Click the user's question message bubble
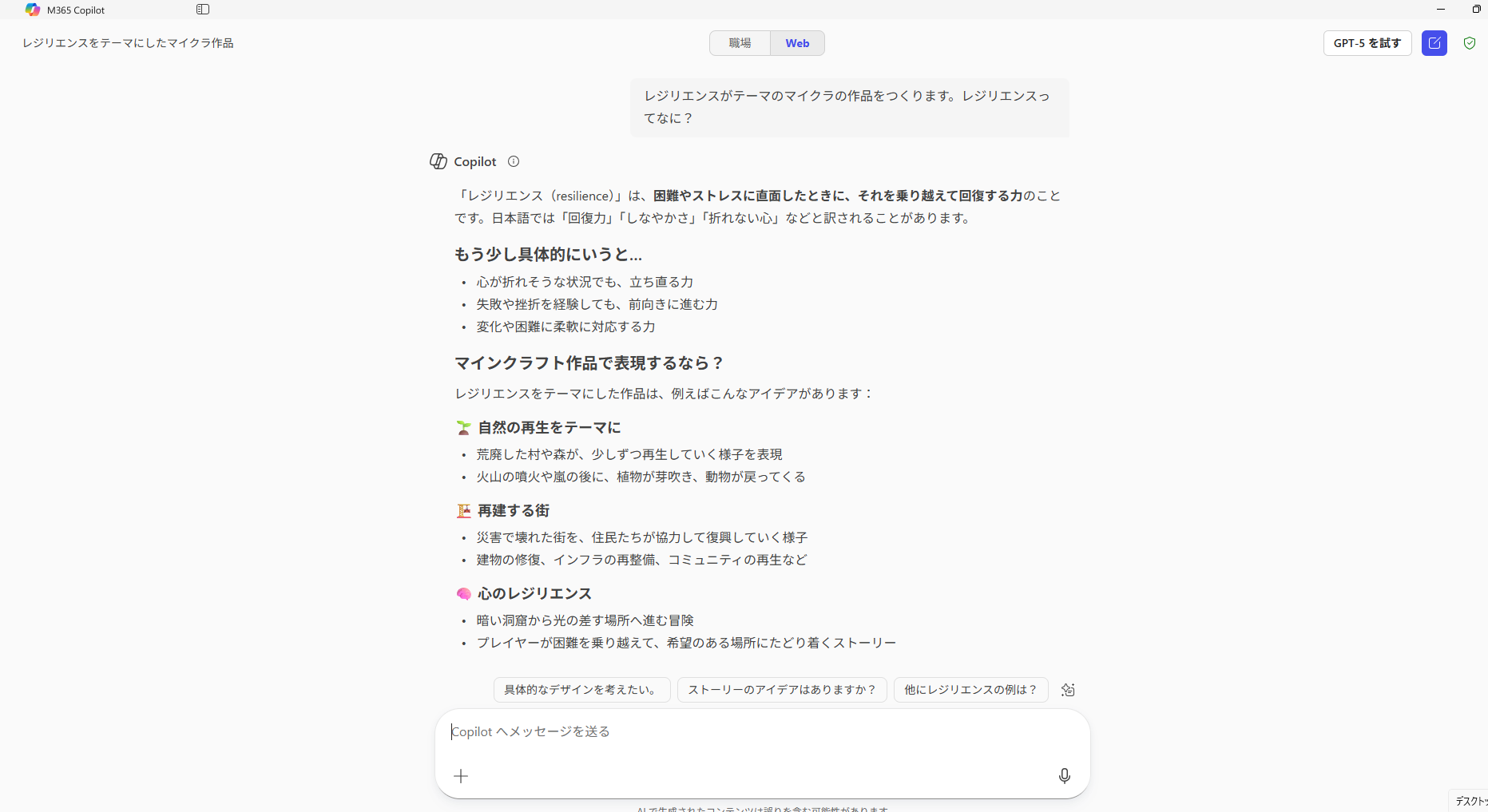This screenshot has width=1488, height=812. [850, 107]
